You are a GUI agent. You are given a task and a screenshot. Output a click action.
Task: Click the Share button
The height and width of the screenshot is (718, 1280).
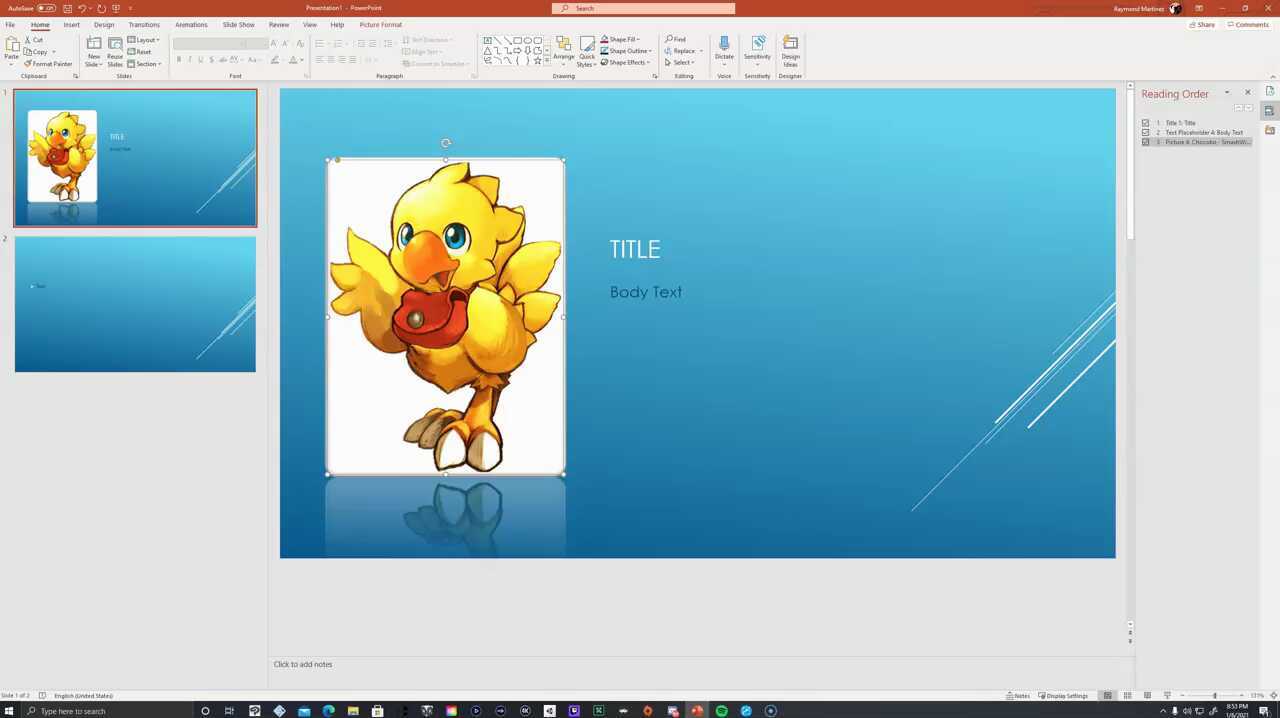[x=1203, y=25]
